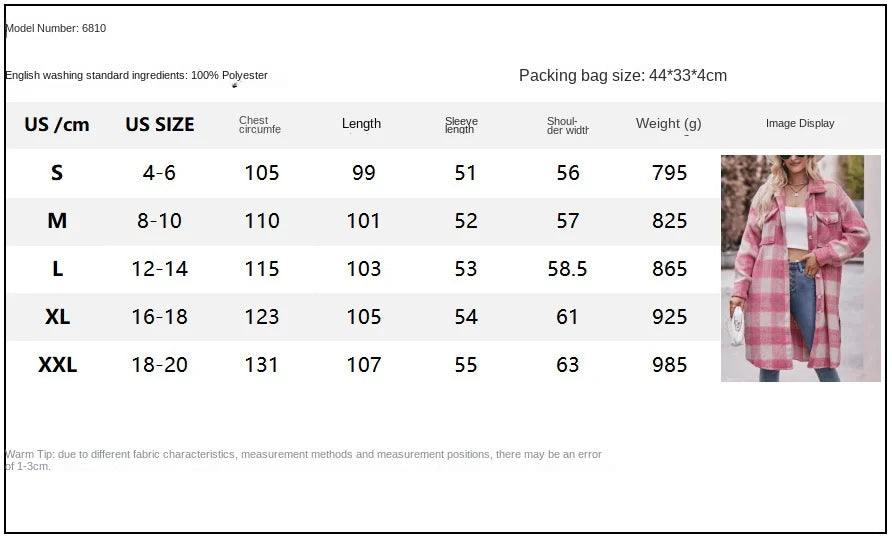Select the 58.5 shoulder width value
The height and width of the screenshot is (539, 892).
(568, 269)
